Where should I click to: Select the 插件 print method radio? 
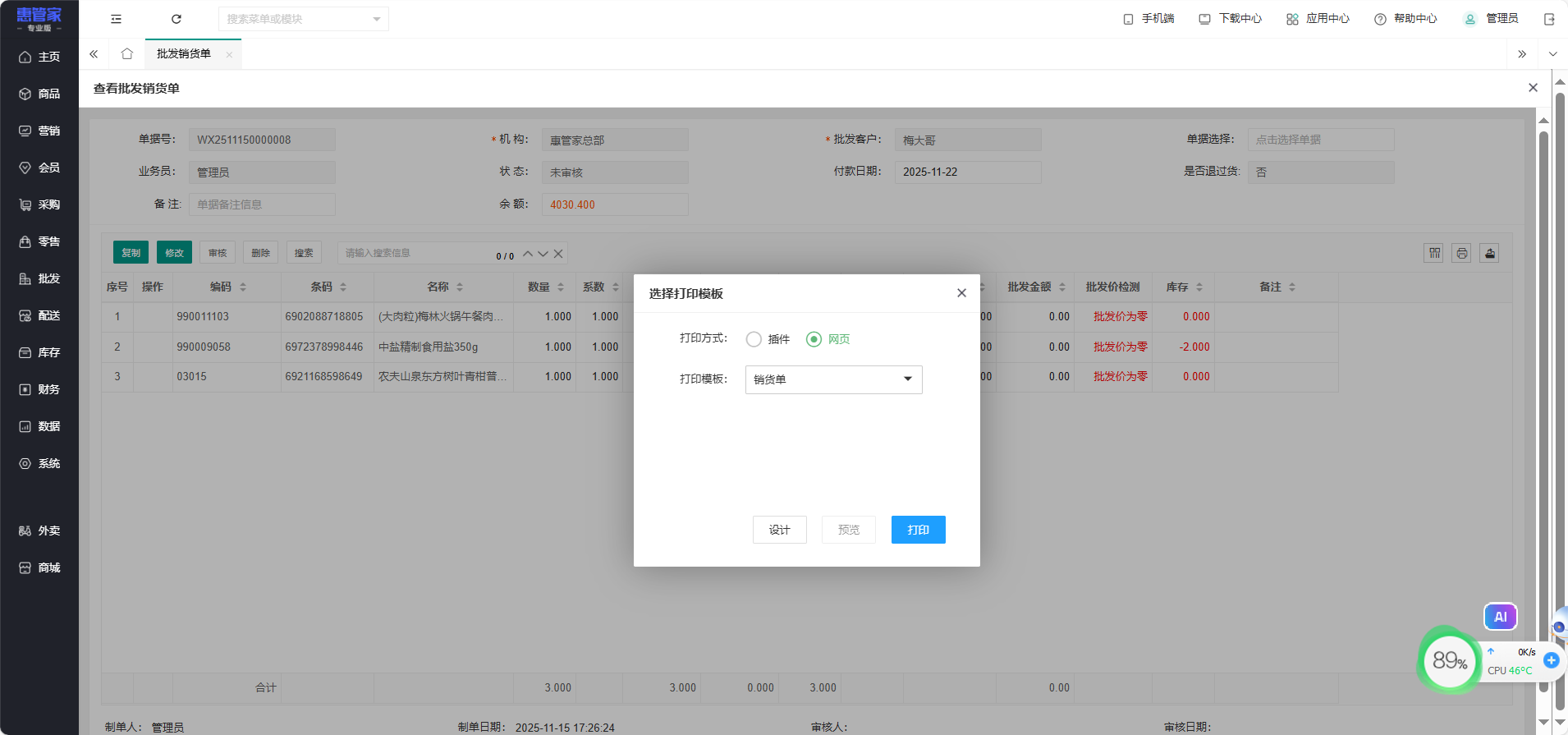tap(754, 339)
